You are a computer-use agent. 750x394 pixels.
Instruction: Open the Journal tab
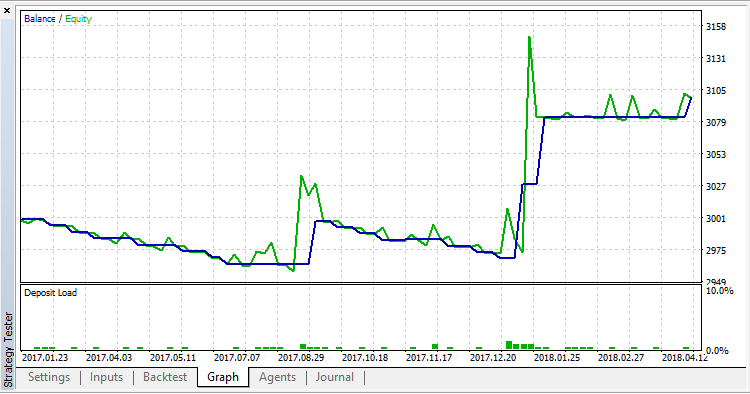[x=335, y=377]
